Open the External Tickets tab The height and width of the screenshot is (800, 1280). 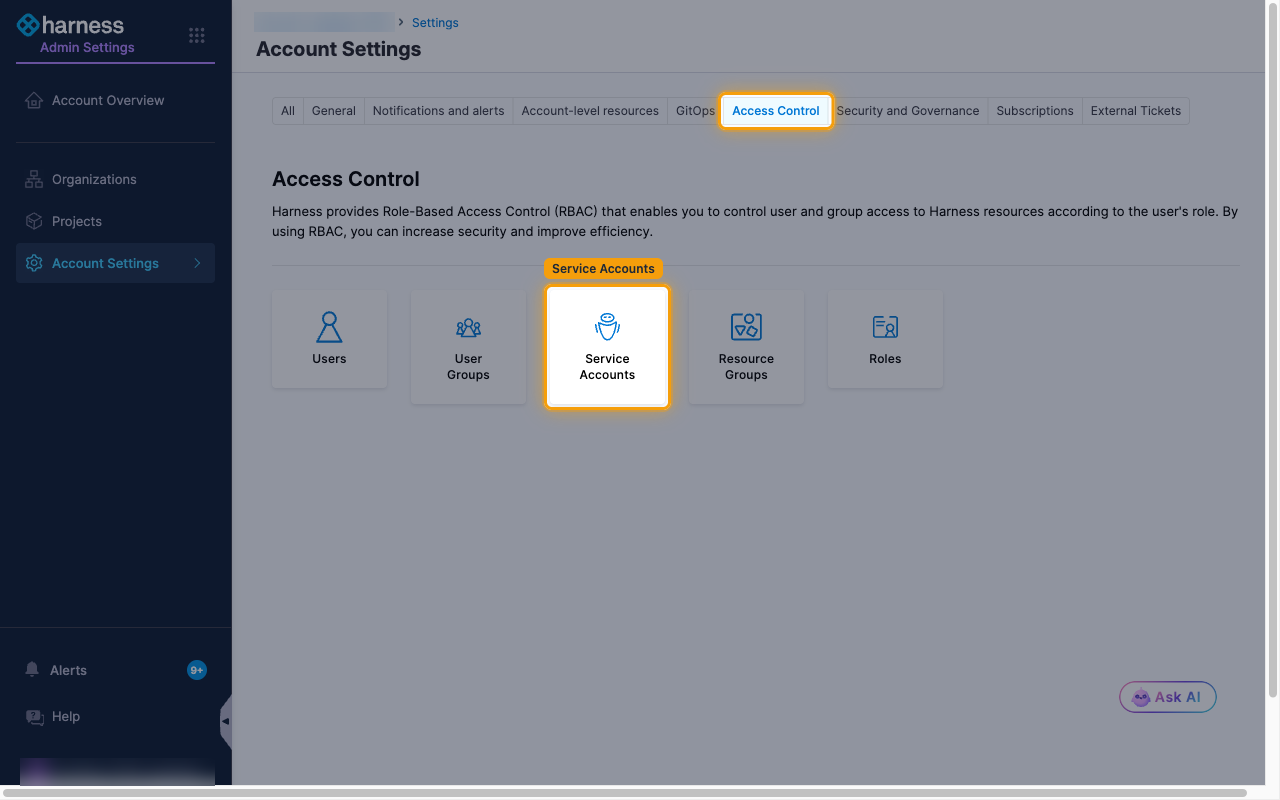(1136, 111)
